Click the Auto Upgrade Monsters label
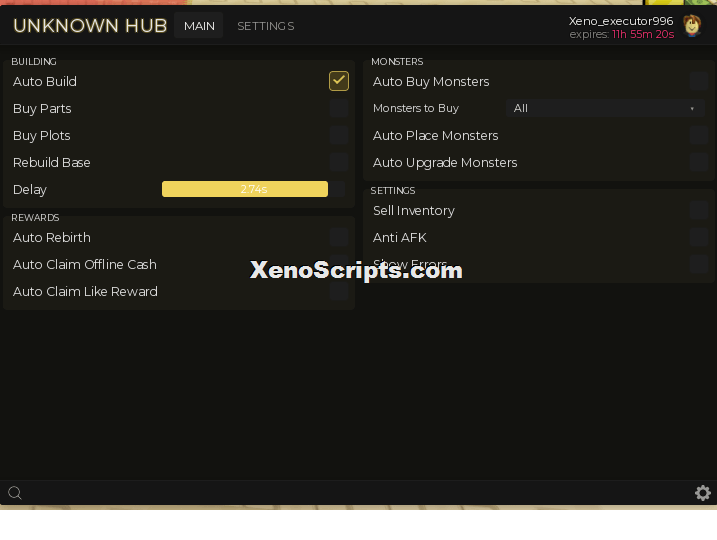The image size is (717, 540). pyautogui.click(x=445, y=162)
